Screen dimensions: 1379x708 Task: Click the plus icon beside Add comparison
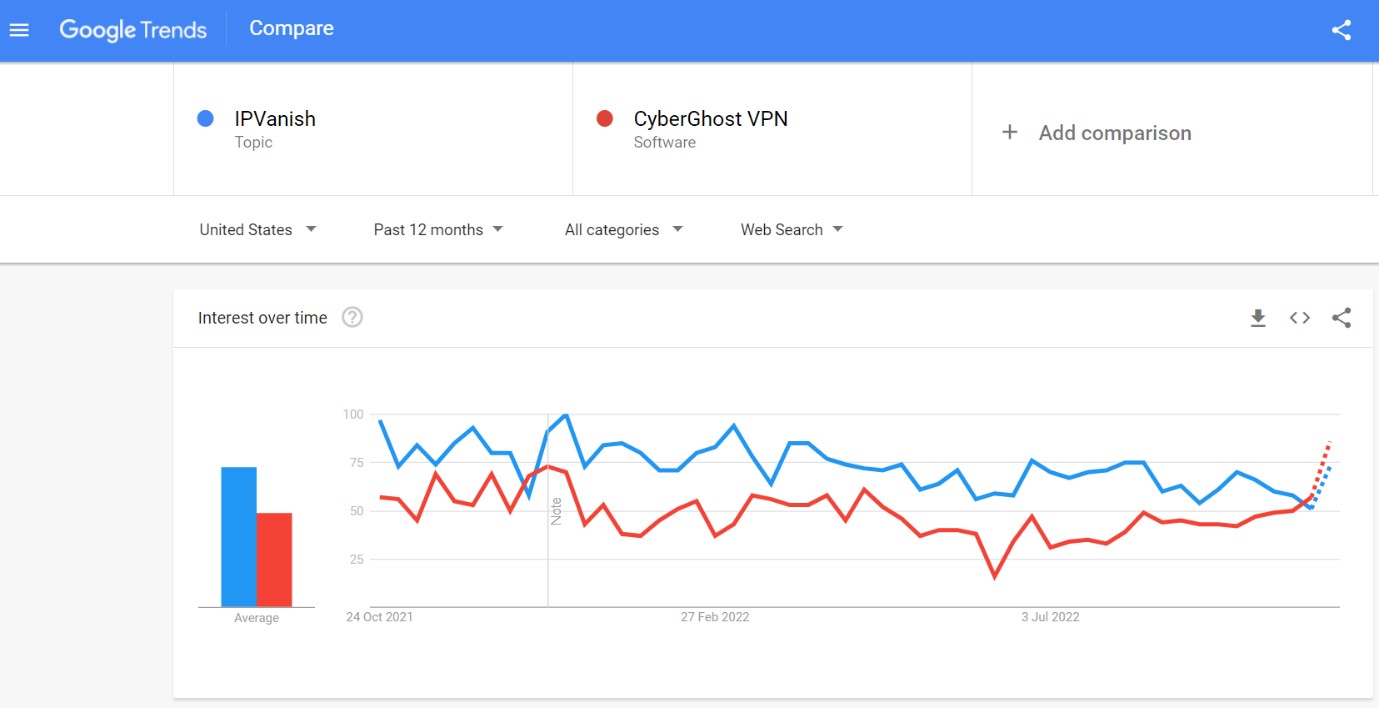click(x=1010, y=132)
